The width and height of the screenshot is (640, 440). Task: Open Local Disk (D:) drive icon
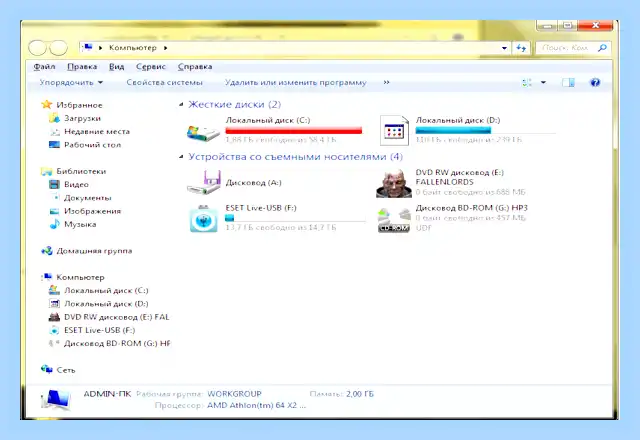pos(394,130)
